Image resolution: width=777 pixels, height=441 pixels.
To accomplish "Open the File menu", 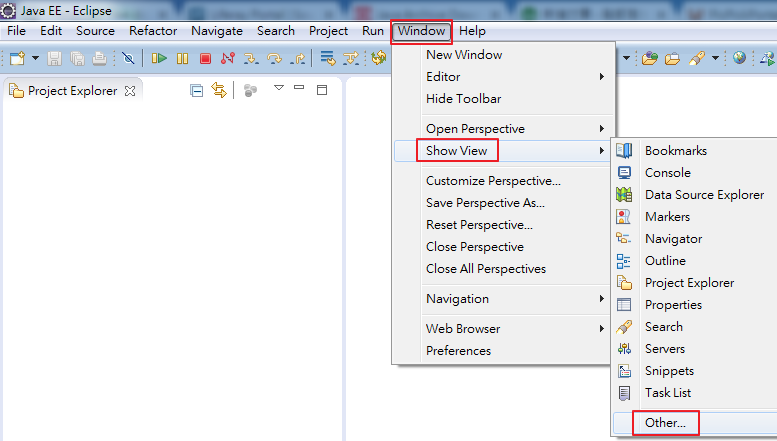I will [16, 31].
